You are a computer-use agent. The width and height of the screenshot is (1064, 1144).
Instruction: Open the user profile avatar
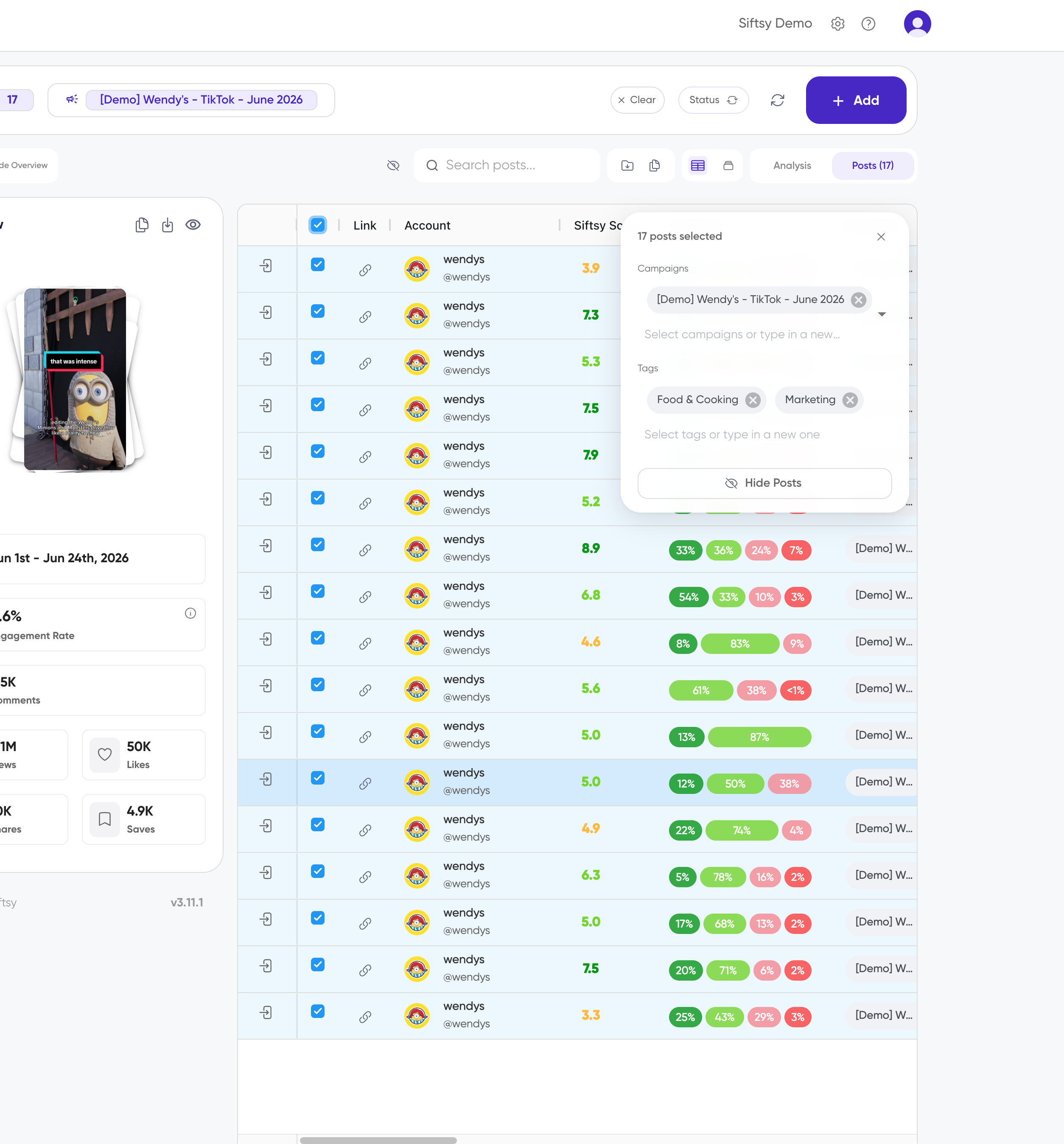click(917, 24)
